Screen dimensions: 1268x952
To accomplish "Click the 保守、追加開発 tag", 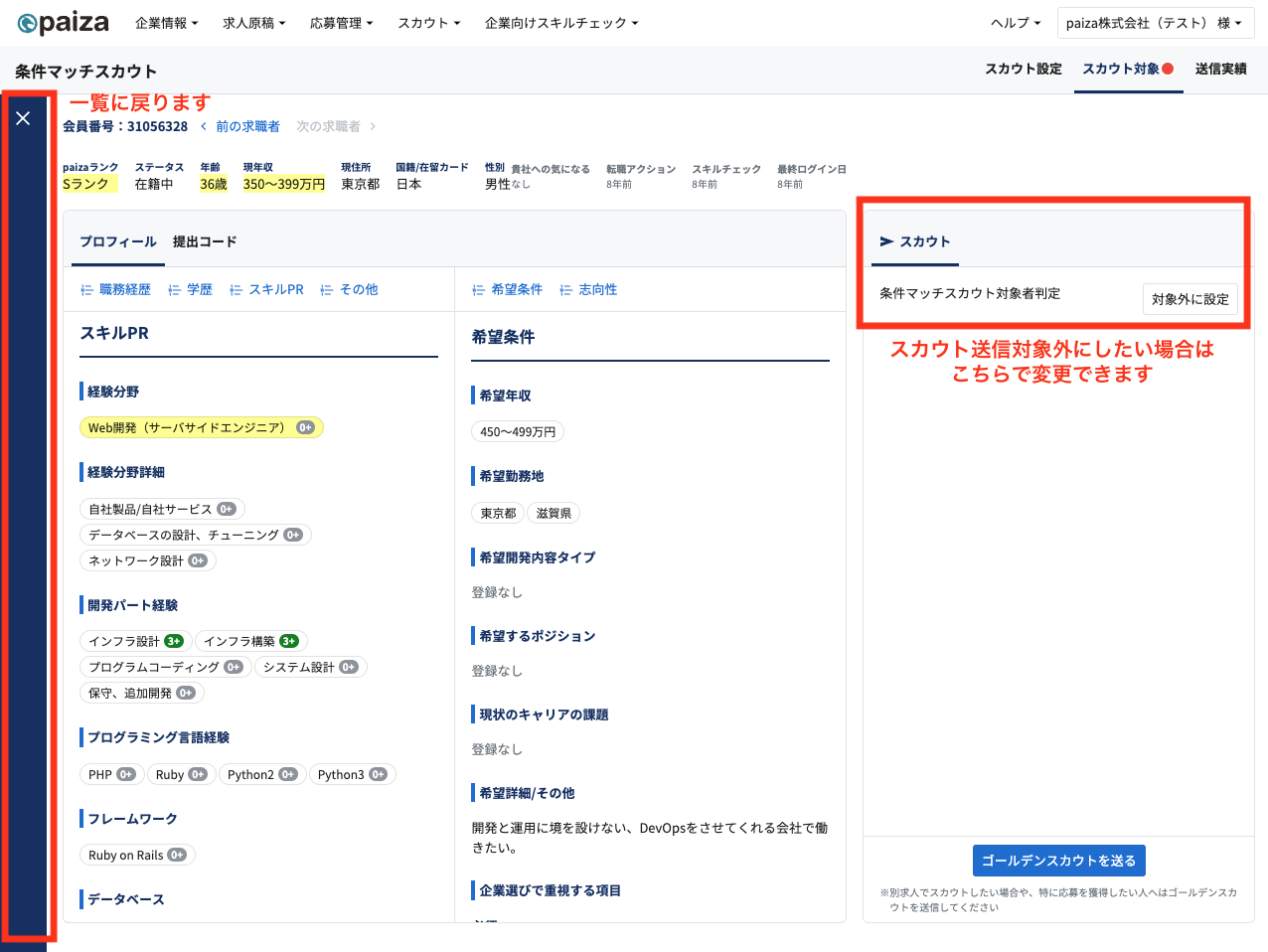I will (142, 693).
